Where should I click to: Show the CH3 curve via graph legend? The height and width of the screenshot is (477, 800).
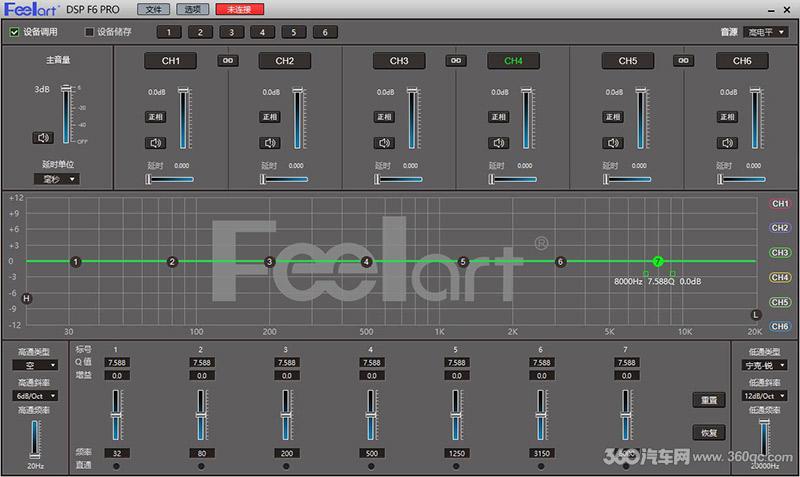tap(780, 253)
